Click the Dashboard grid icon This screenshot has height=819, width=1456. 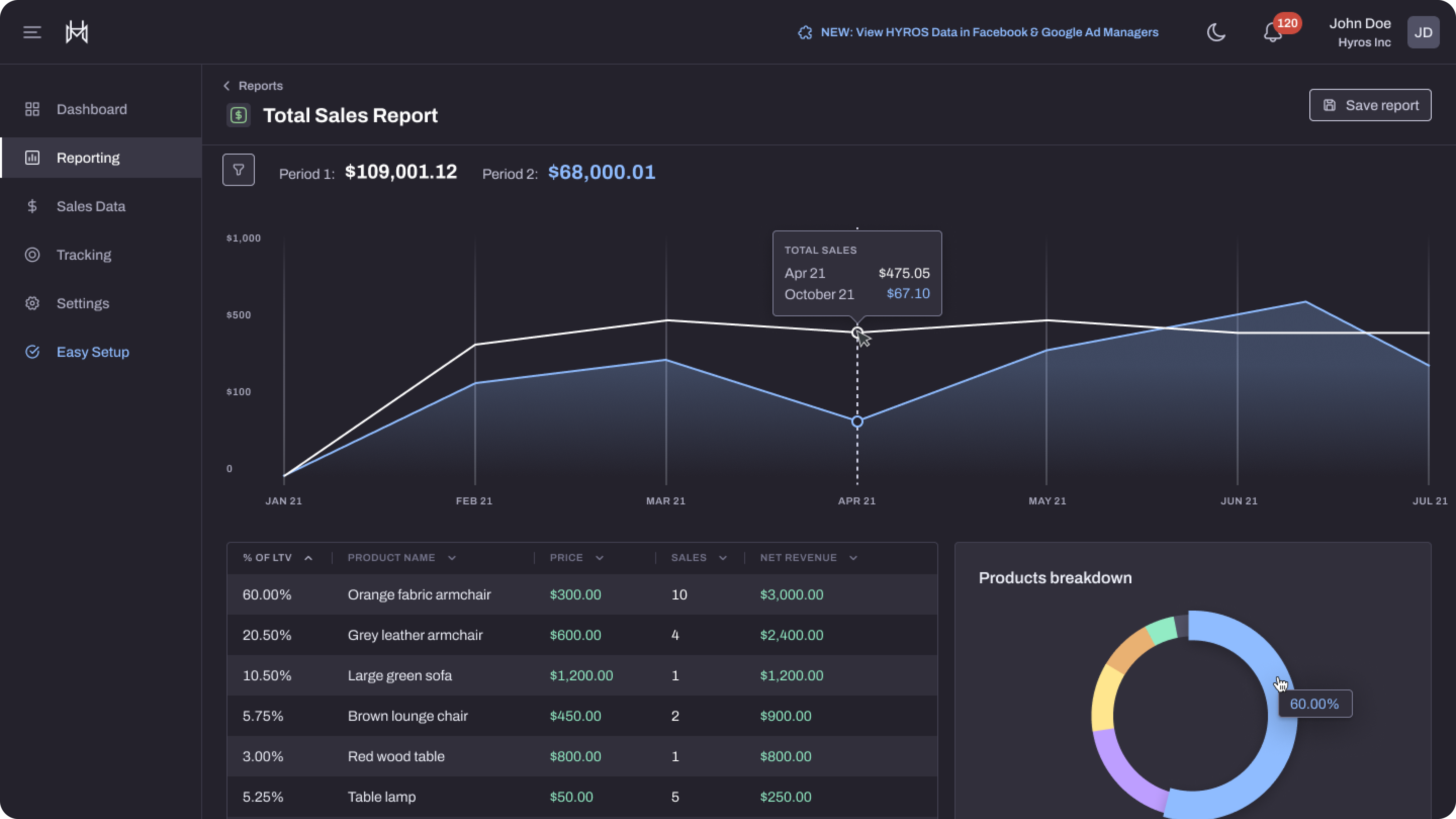(32, 109)
